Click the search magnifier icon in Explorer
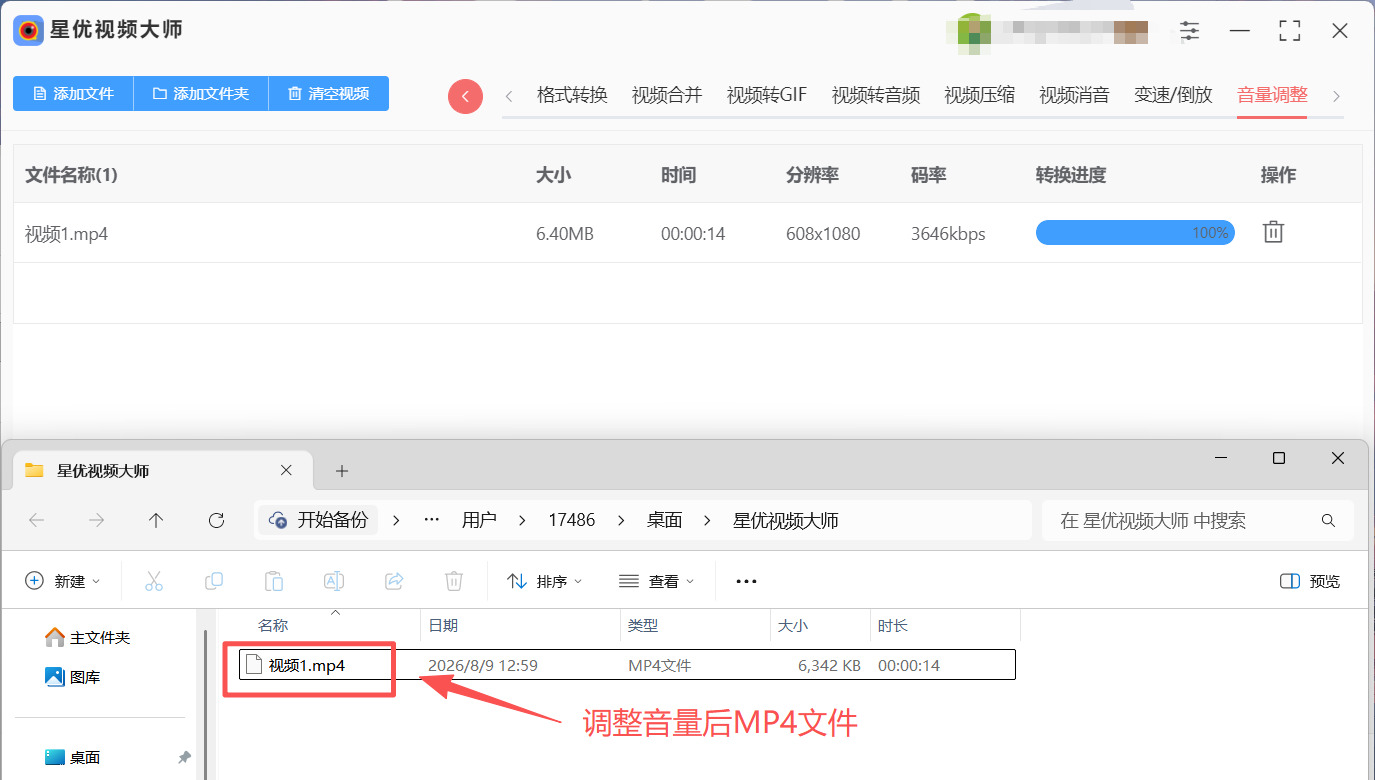 click(x=1328, y=521)
